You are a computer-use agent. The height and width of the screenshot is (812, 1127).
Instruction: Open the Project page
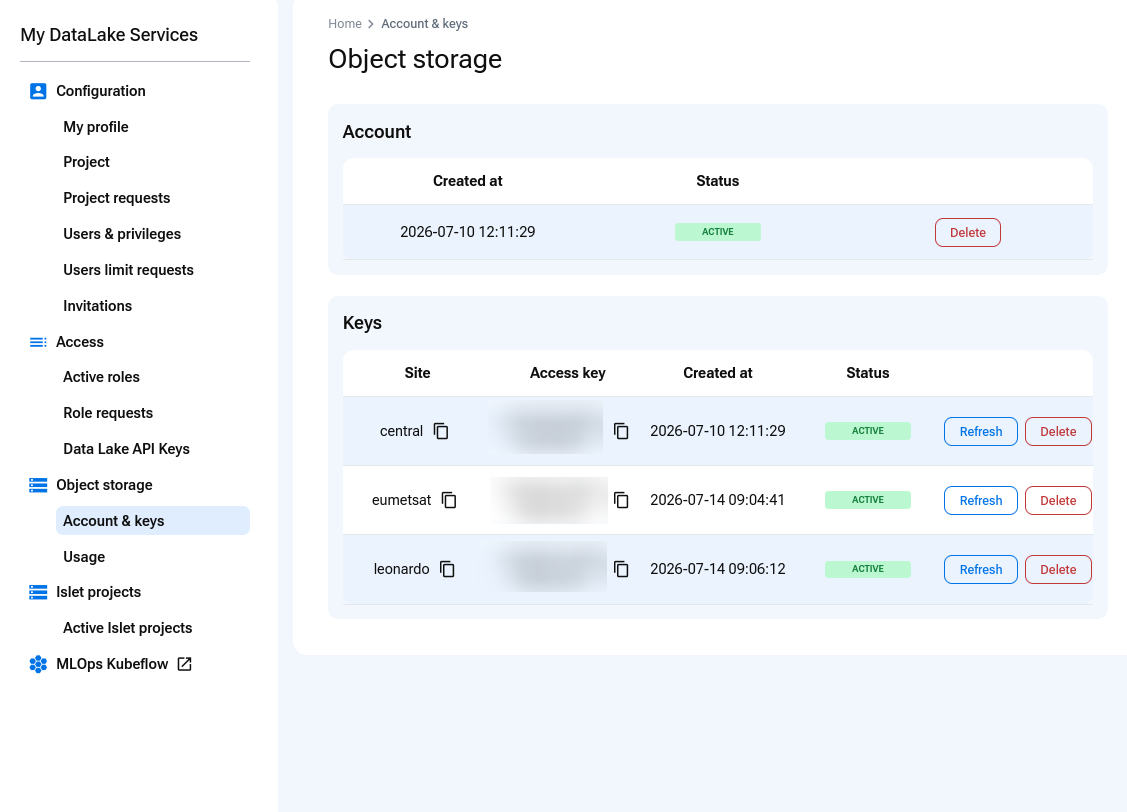86,162
